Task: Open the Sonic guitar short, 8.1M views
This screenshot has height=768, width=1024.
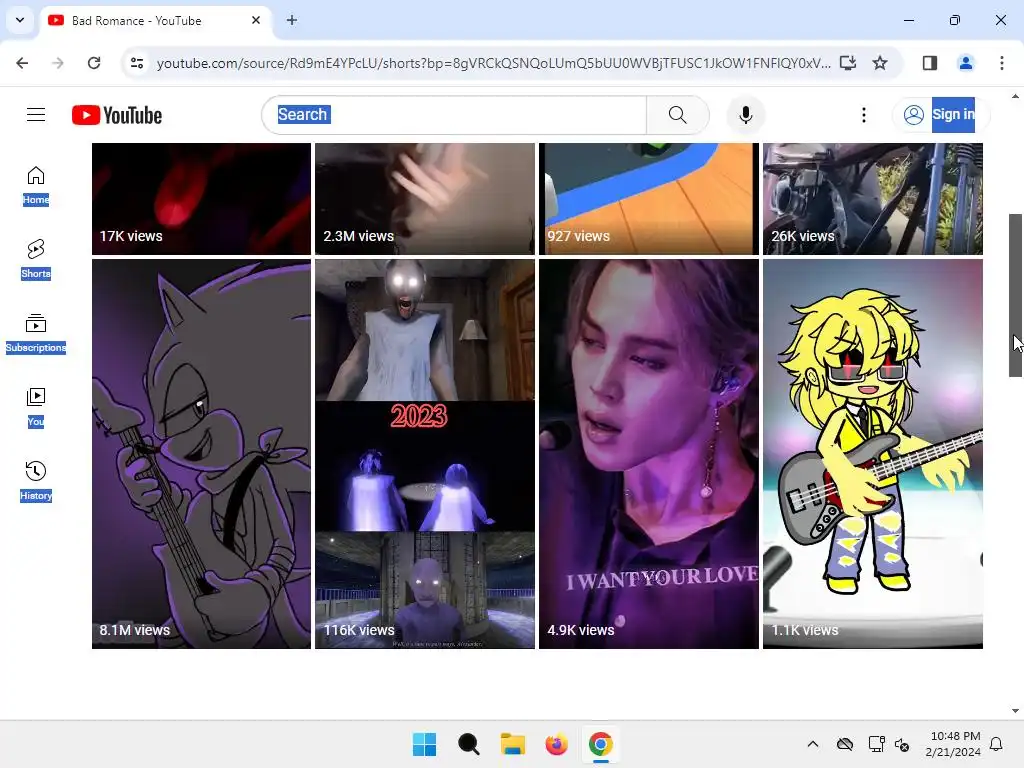Action: pos(201,454)
